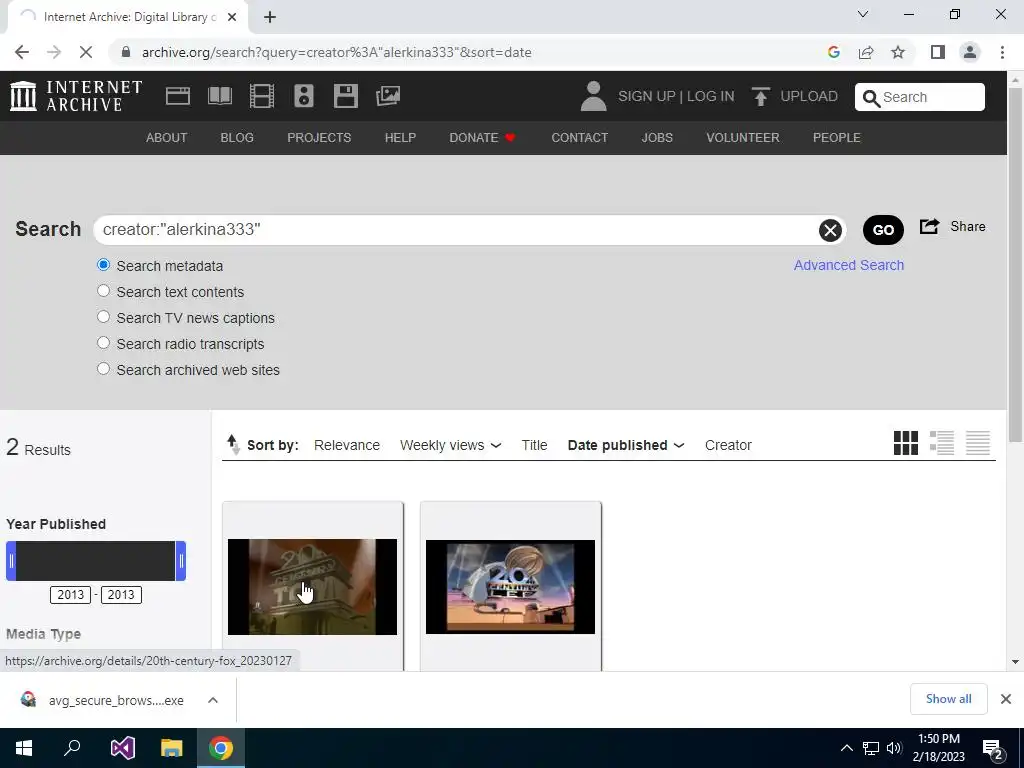Open Chrome three-dot menu
The height and width of the screenshot is (768, 1024).
[1002, 52]
